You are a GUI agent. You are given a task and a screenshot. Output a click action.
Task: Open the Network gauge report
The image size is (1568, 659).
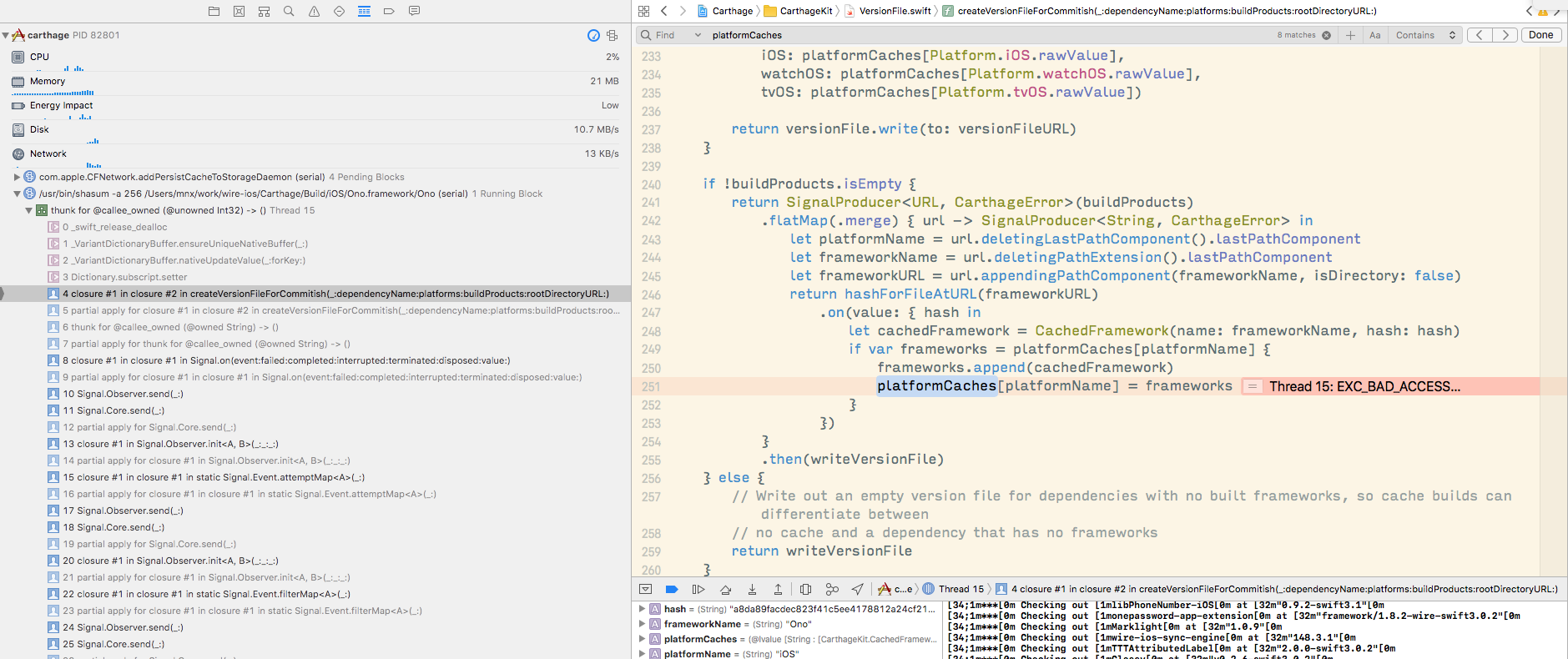coord(315,156)
